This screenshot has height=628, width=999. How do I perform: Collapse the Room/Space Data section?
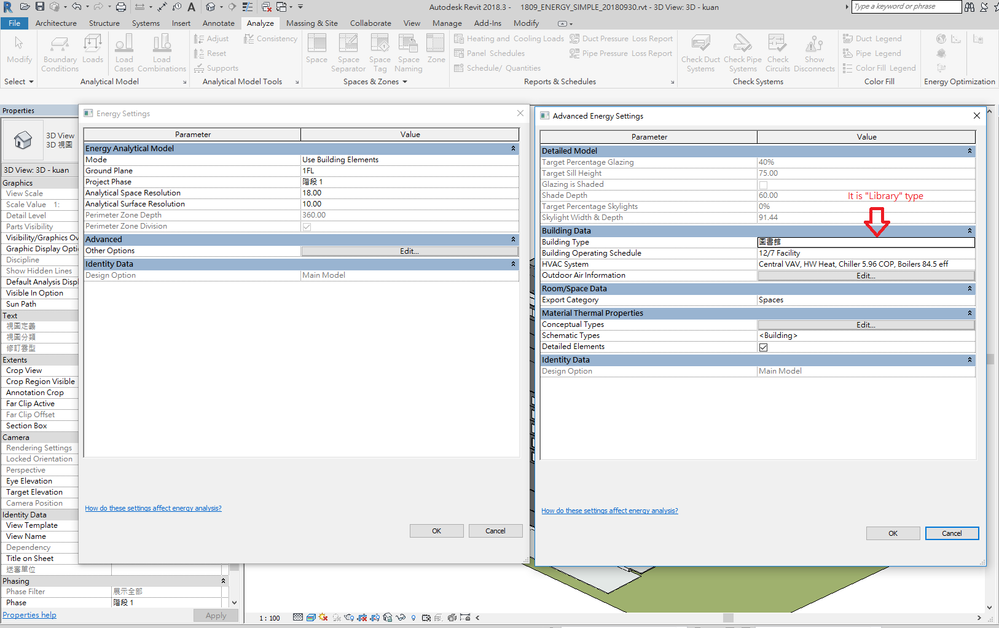(970, 289)
